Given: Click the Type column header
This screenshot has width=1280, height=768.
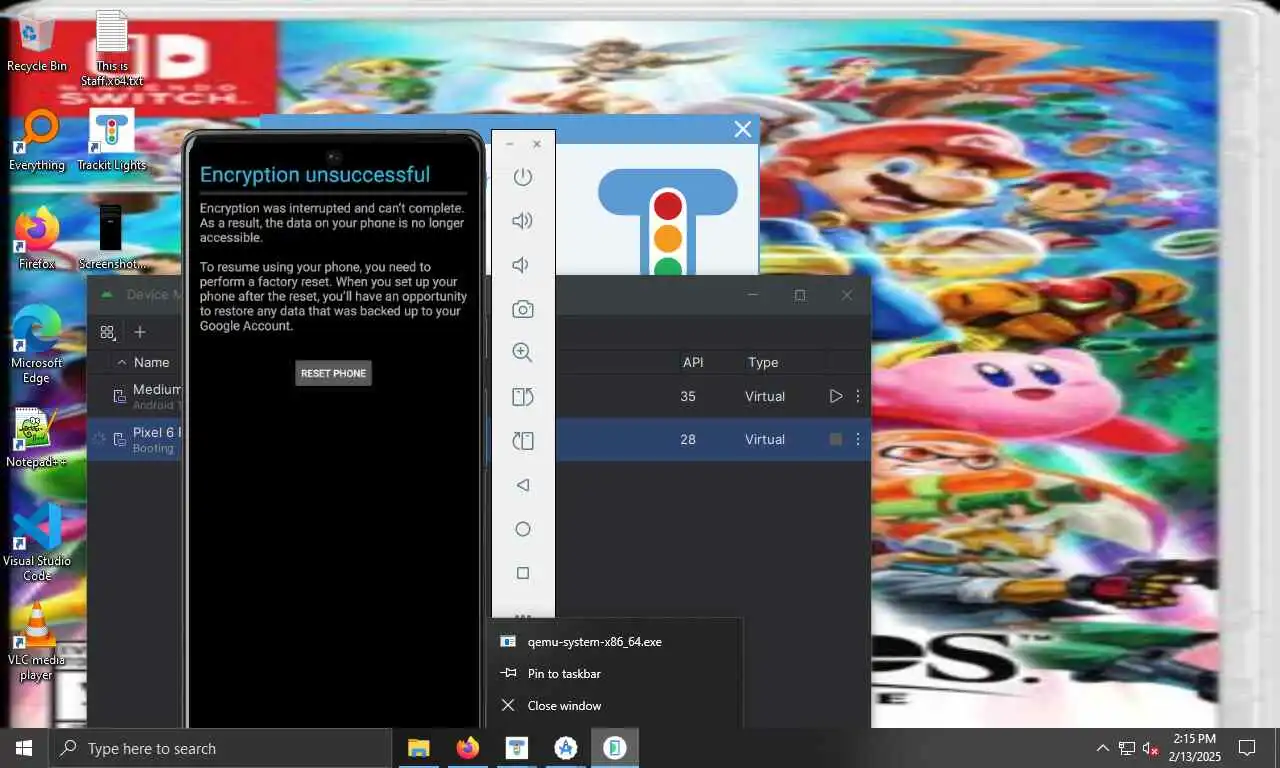Looking at the screenshot, I should (x=763, y=362).
